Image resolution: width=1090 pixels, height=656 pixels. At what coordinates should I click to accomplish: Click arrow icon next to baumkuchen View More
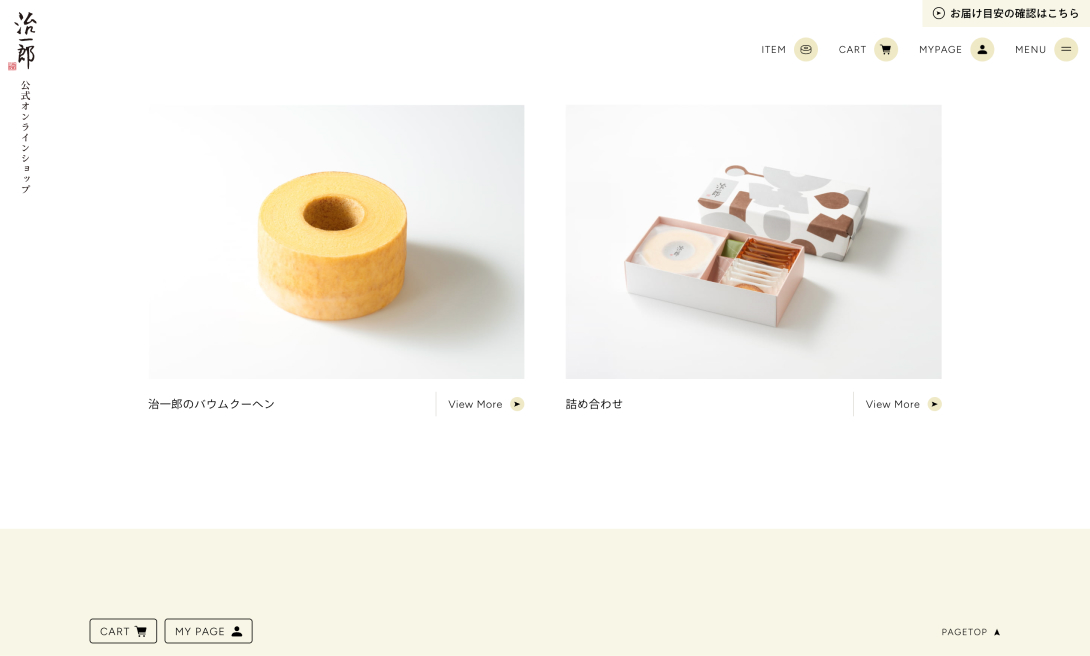click(517, 404)
